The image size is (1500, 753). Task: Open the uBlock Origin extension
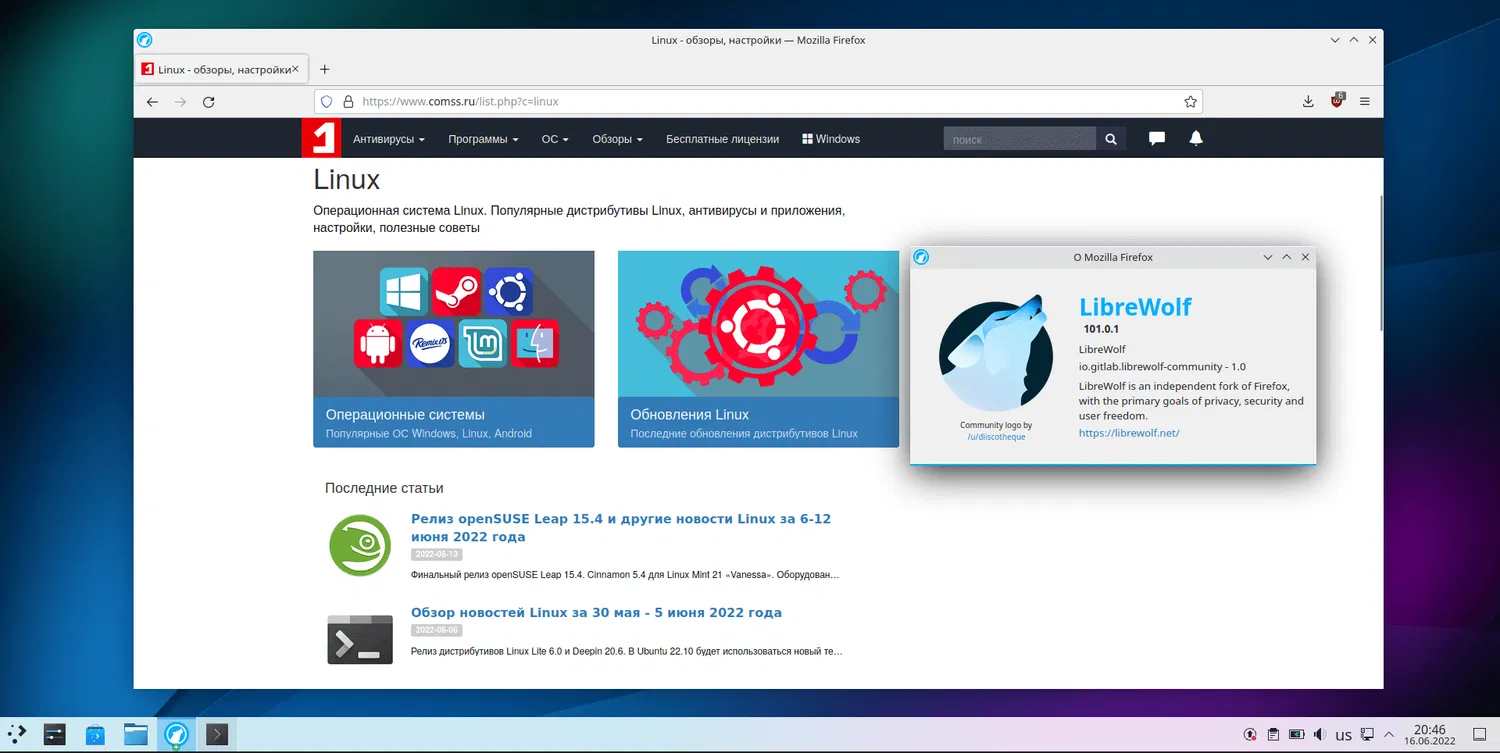(x=1337, y=101)
